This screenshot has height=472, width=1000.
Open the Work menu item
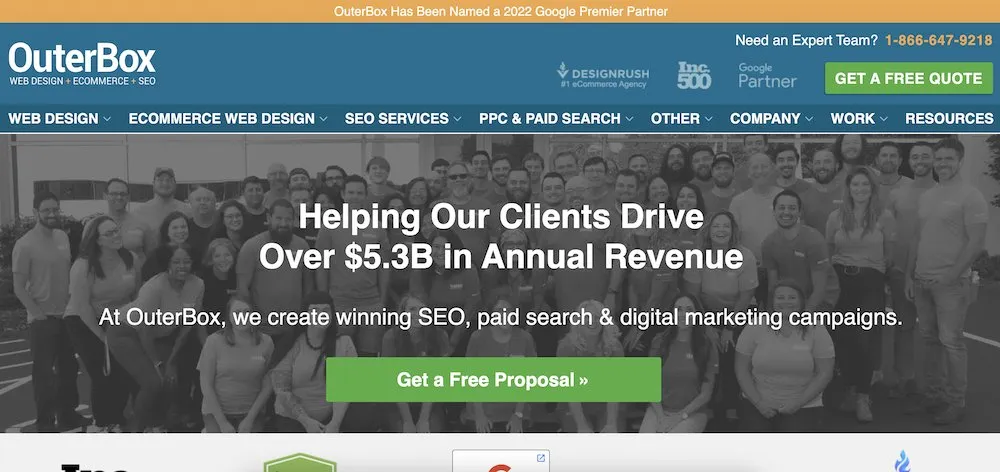(859, 119)
